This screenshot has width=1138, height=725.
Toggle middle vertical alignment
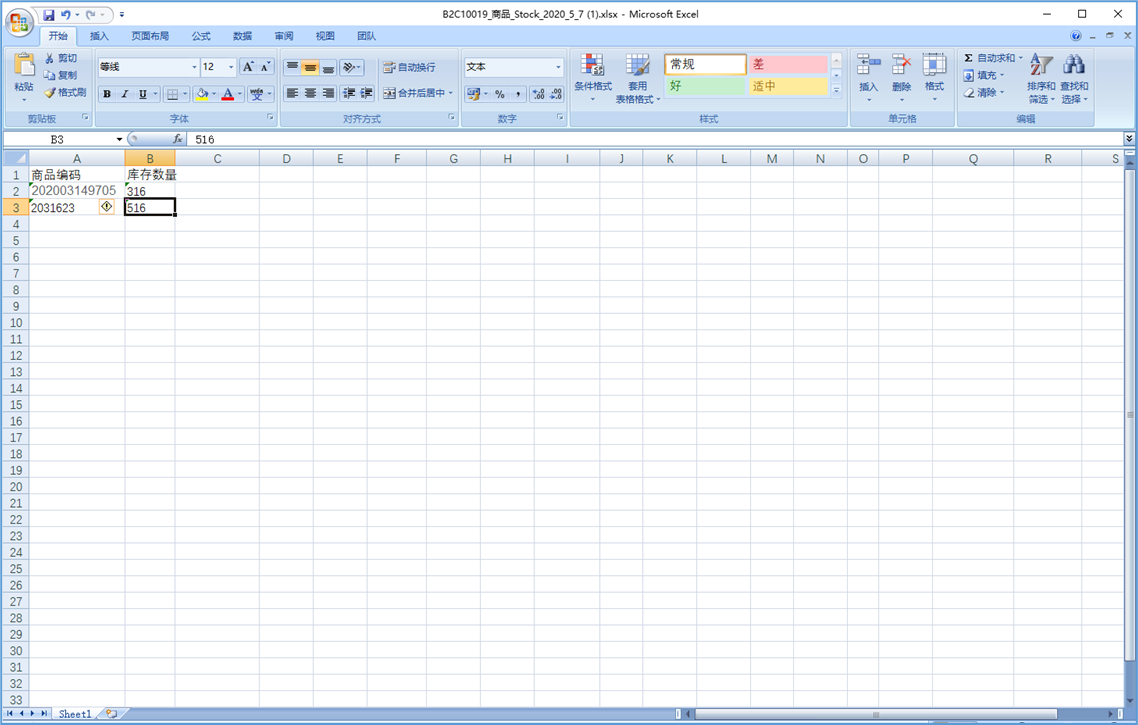(x=310, y=67)
